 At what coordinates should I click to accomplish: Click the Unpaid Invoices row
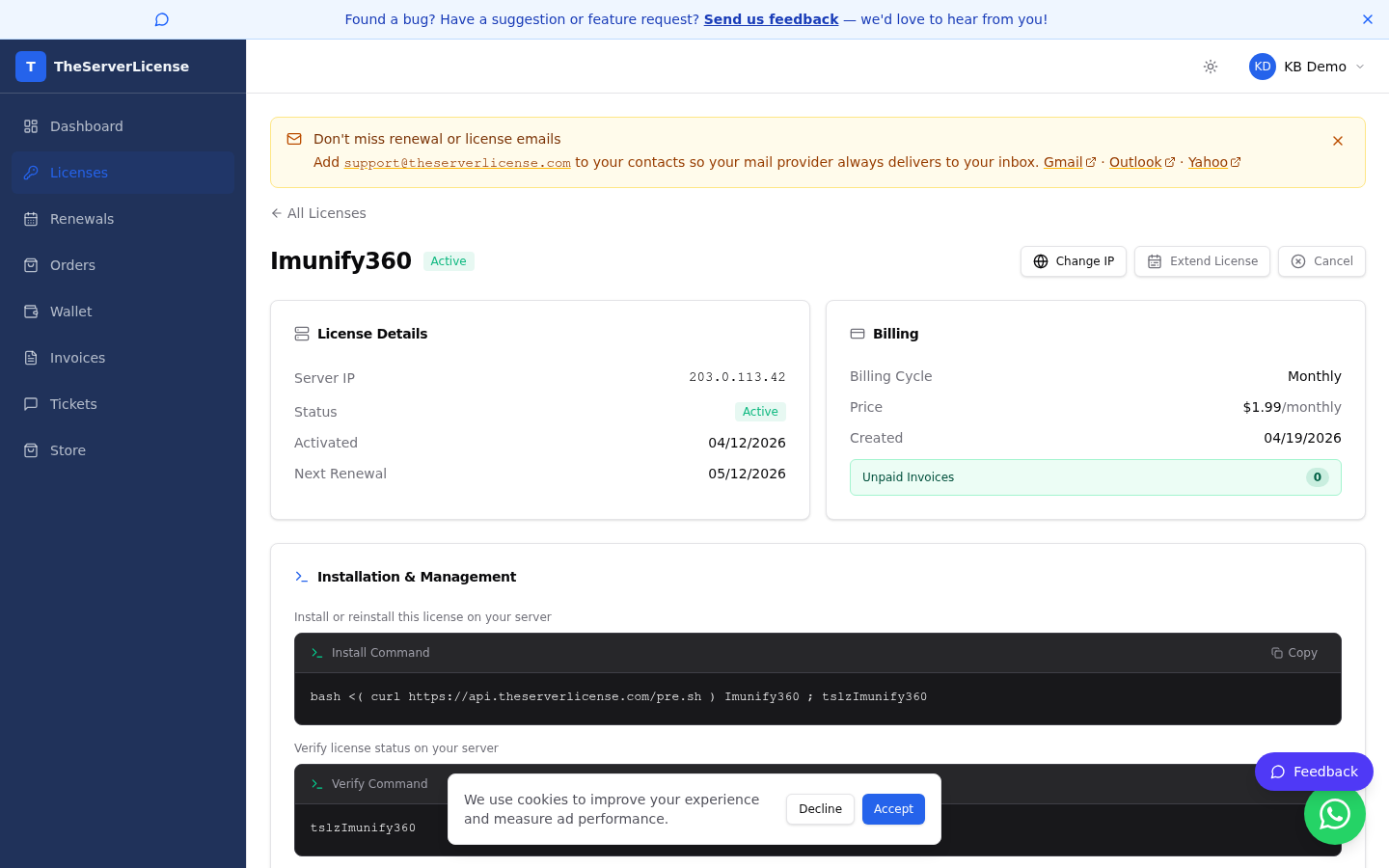point(1096,477)
